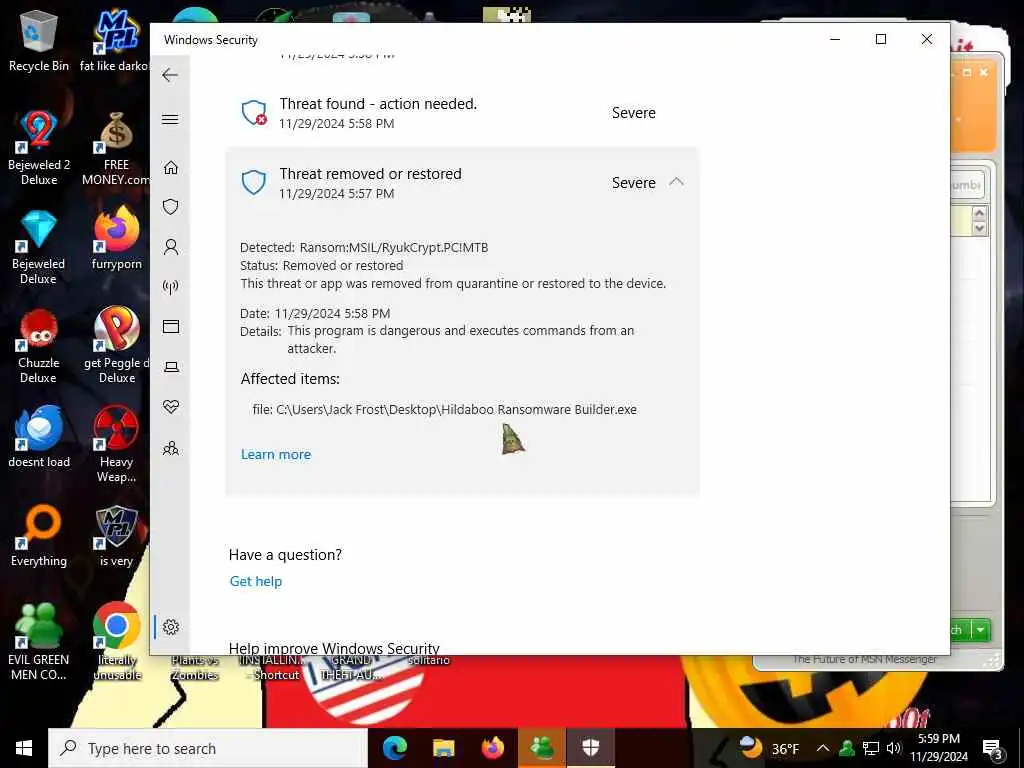Select the Bejeweled Deluxe desktop shortcut

click(39, 247)
